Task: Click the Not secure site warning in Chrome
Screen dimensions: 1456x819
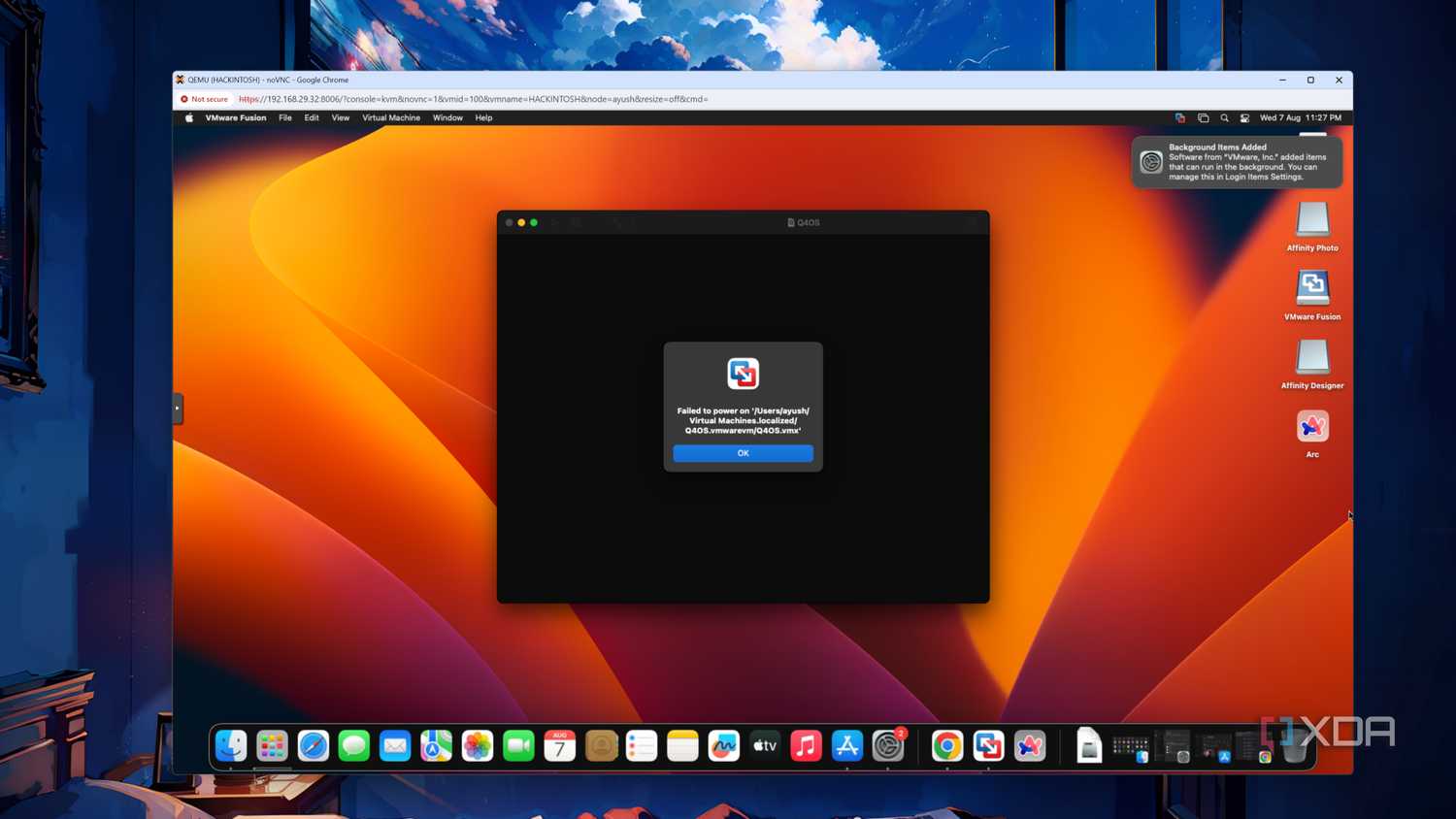Action: point(204,99)
